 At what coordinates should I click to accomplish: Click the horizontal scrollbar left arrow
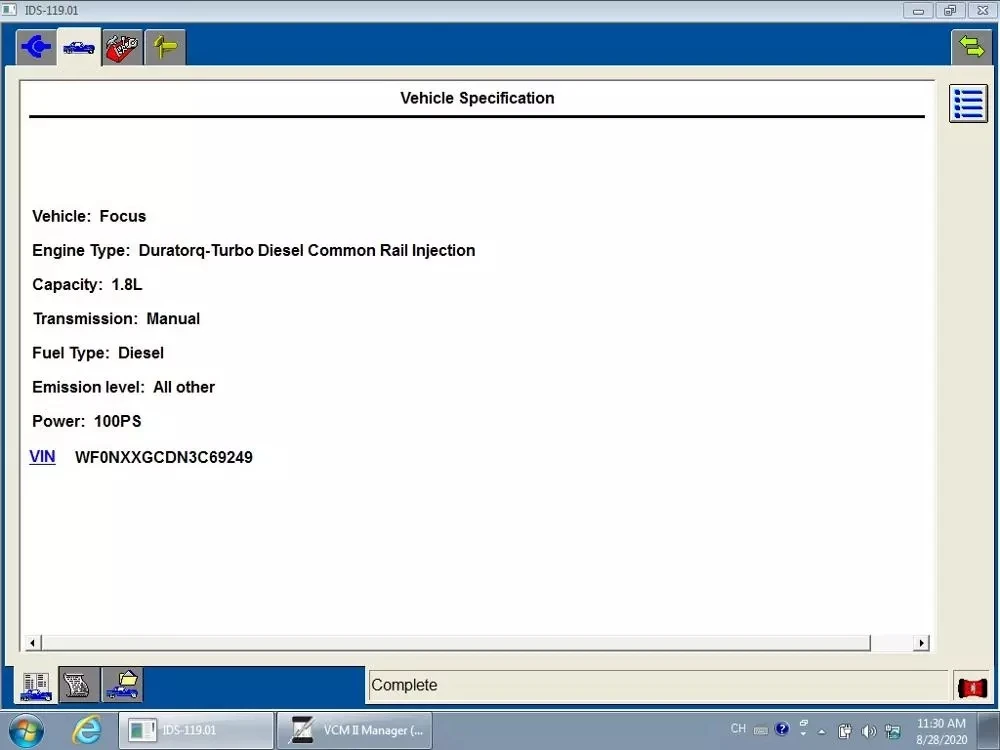point(33,643)
